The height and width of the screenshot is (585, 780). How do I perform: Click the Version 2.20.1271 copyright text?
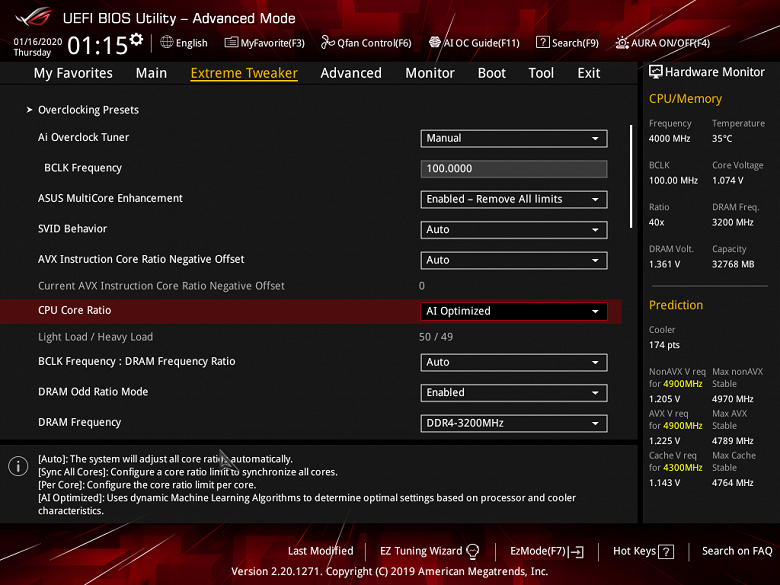click(390, 571)
